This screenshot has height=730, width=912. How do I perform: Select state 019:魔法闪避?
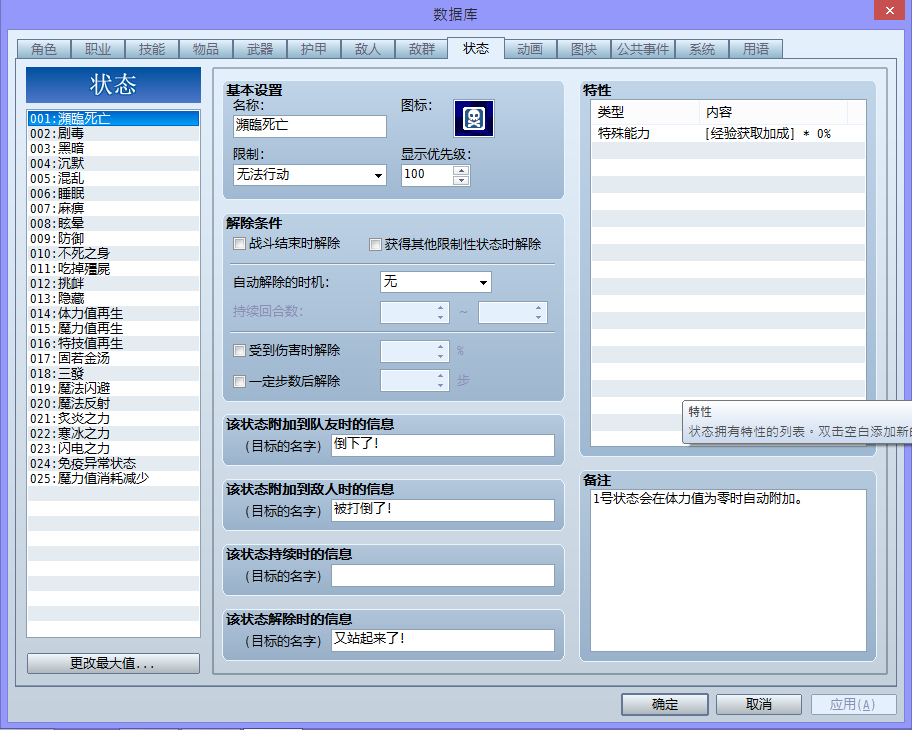113,389
